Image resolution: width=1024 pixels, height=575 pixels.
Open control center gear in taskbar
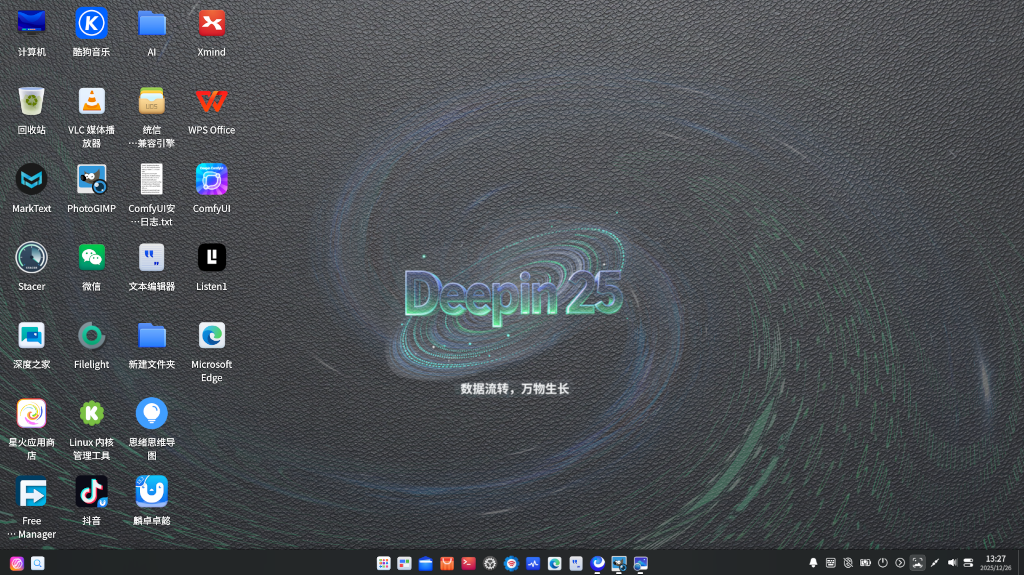[x=490, y=563]
